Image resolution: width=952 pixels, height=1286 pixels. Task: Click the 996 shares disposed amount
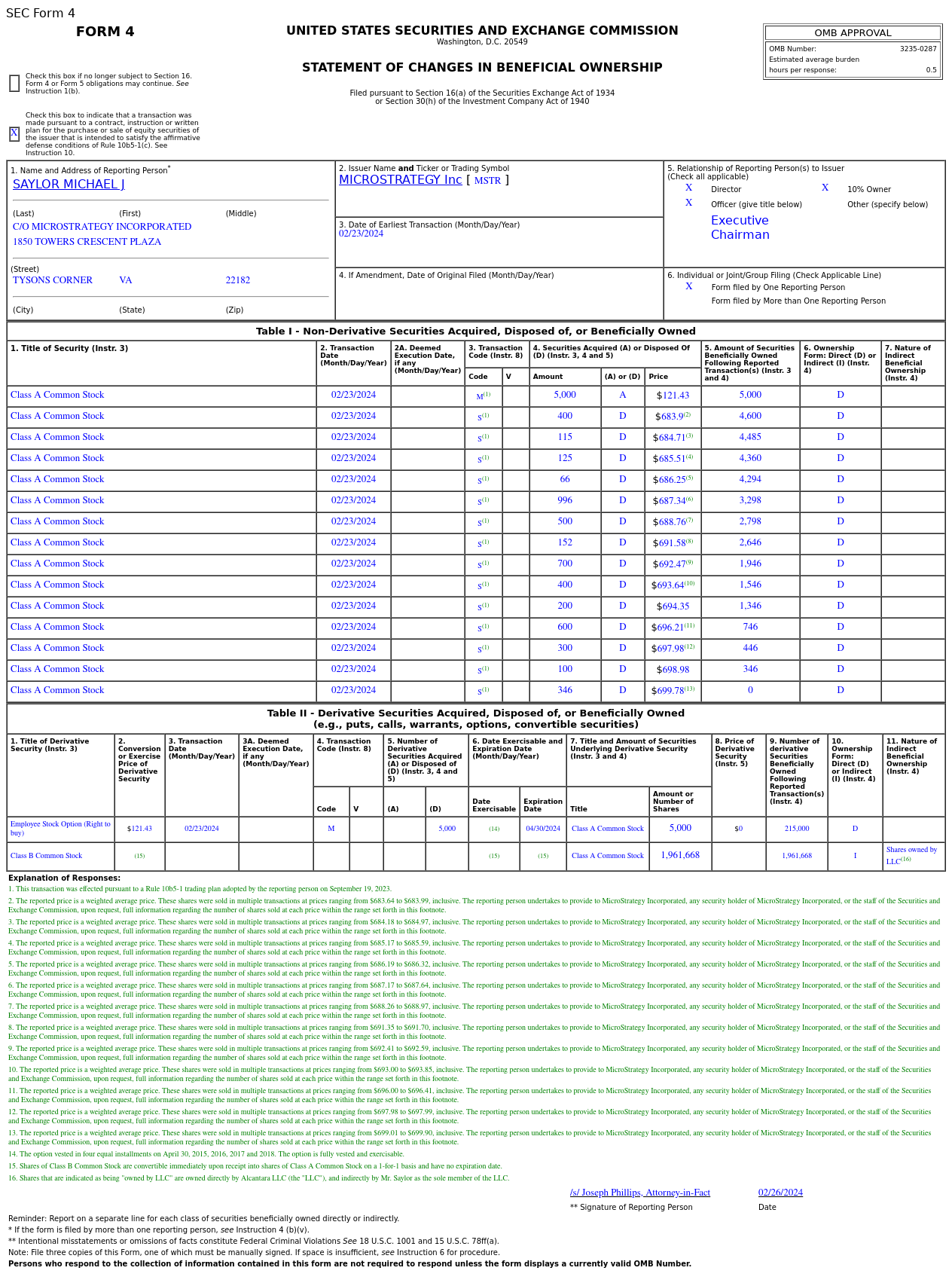point(565,500)
